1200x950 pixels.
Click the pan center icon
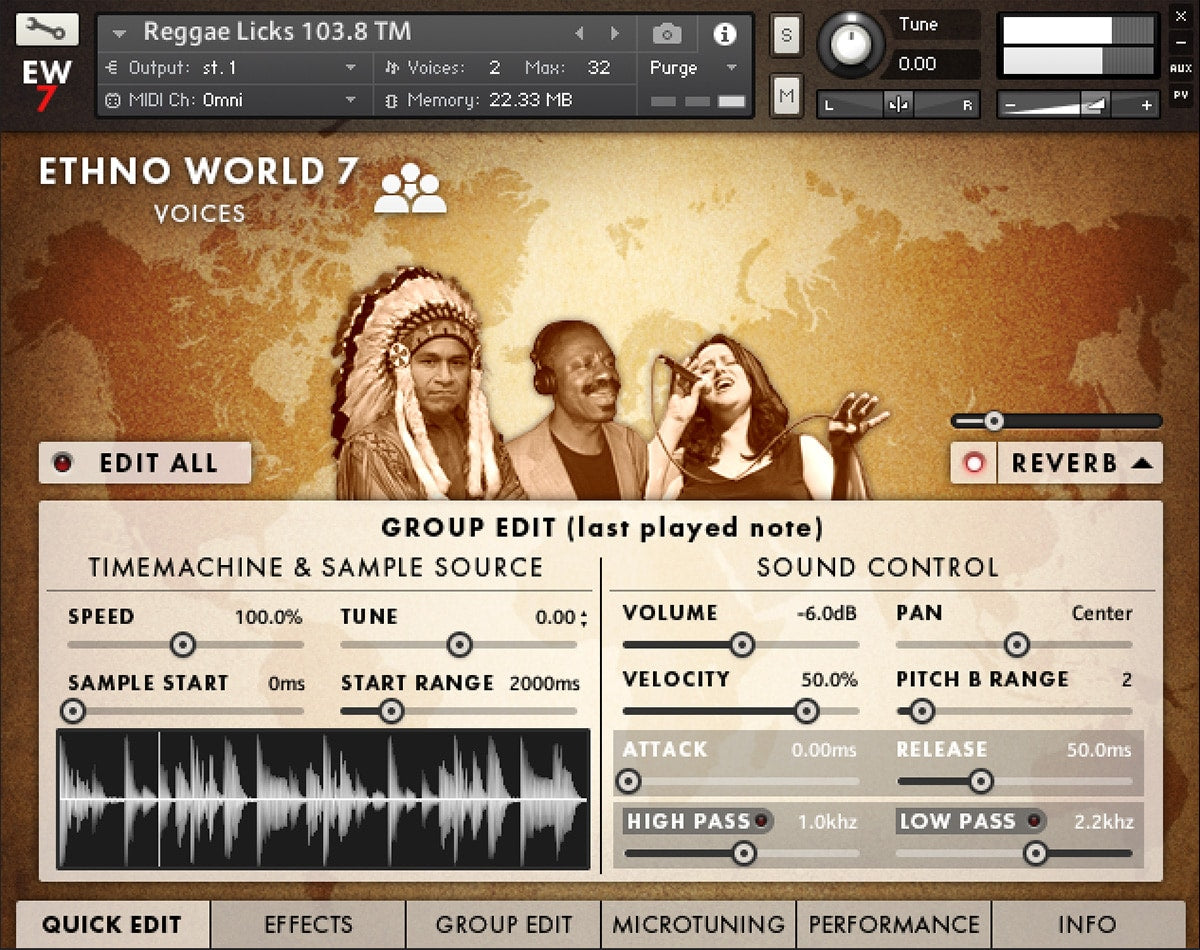click(x=898, y=104)
